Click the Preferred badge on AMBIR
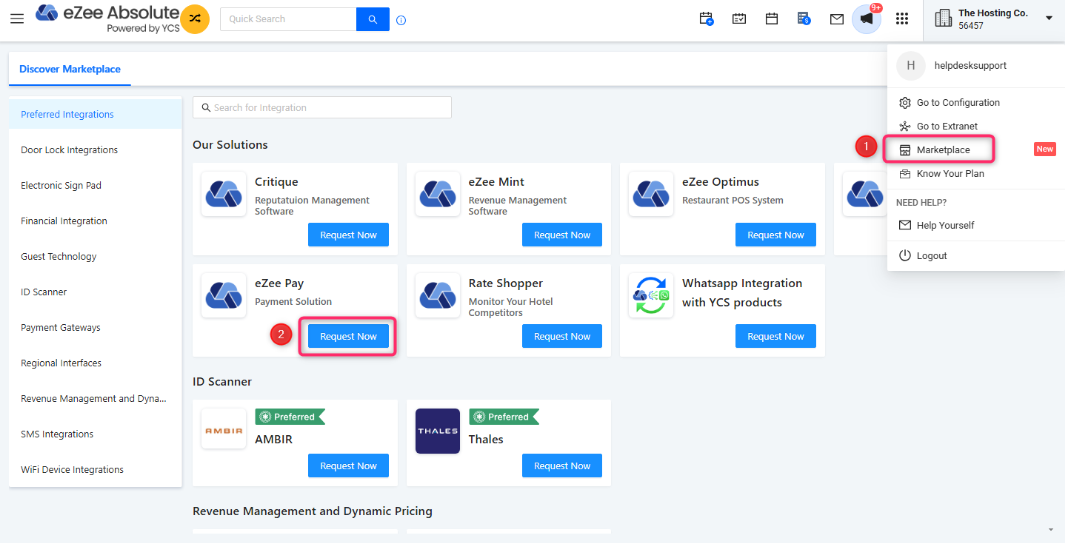The image size is (1070, 543). (x=289, y=417)
